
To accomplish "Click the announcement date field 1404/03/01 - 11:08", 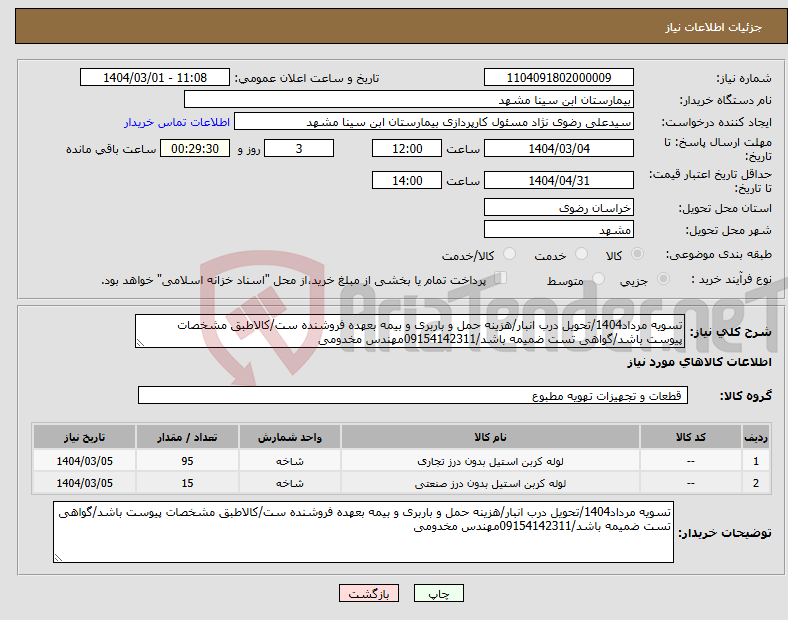I will point(155,77).
